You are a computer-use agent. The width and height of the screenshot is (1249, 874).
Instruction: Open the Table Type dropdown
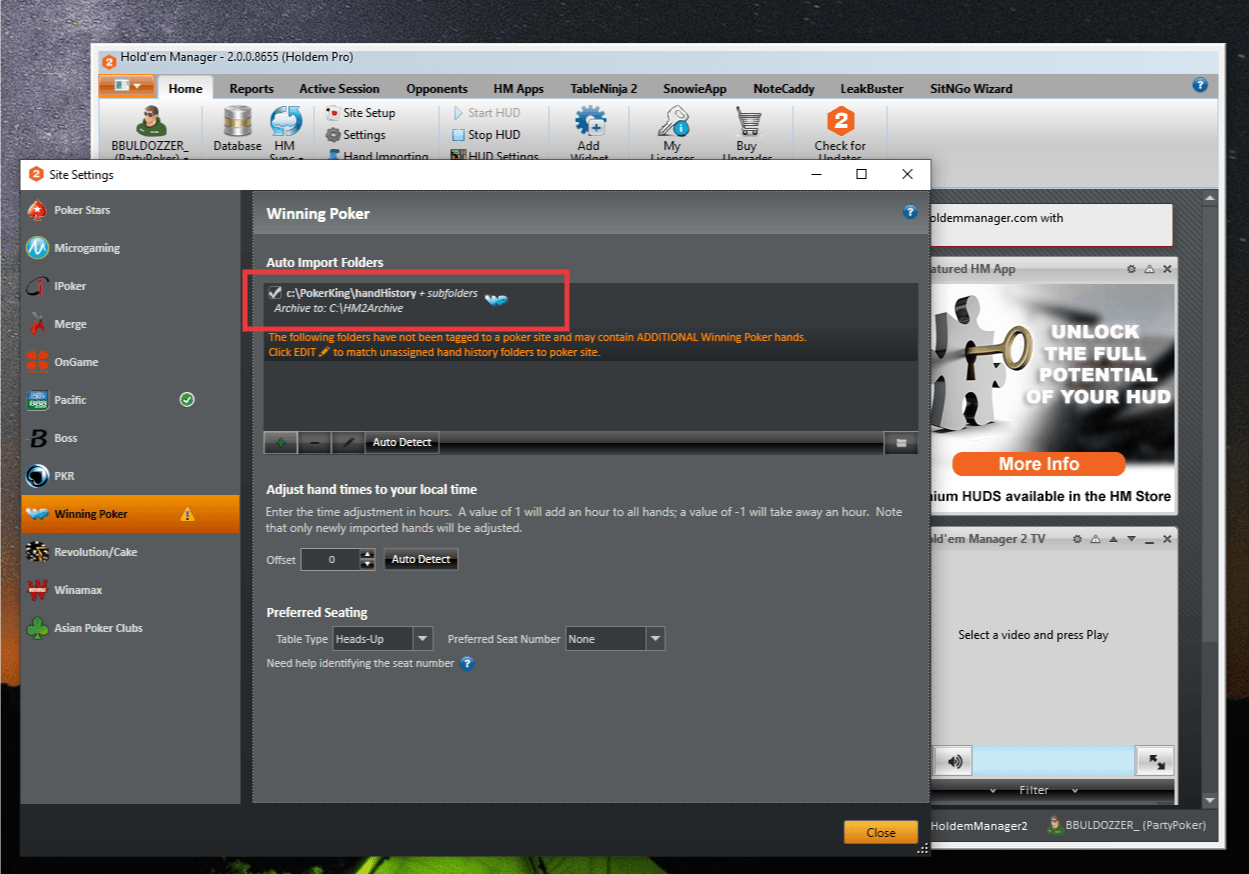(x=422, y=639)
